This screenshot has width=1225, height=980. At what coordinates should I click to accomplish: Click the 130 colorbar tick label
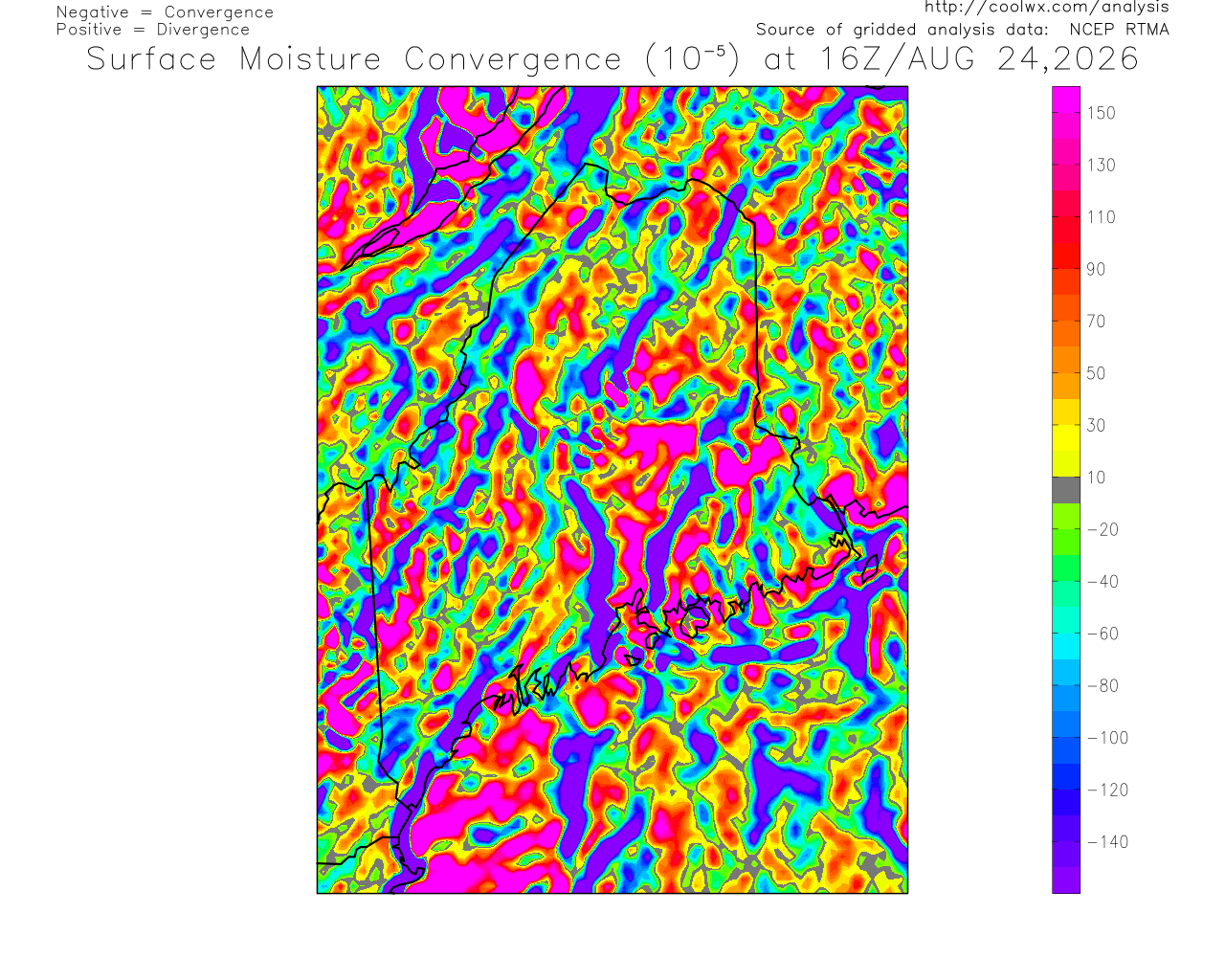coord(1102,166)
